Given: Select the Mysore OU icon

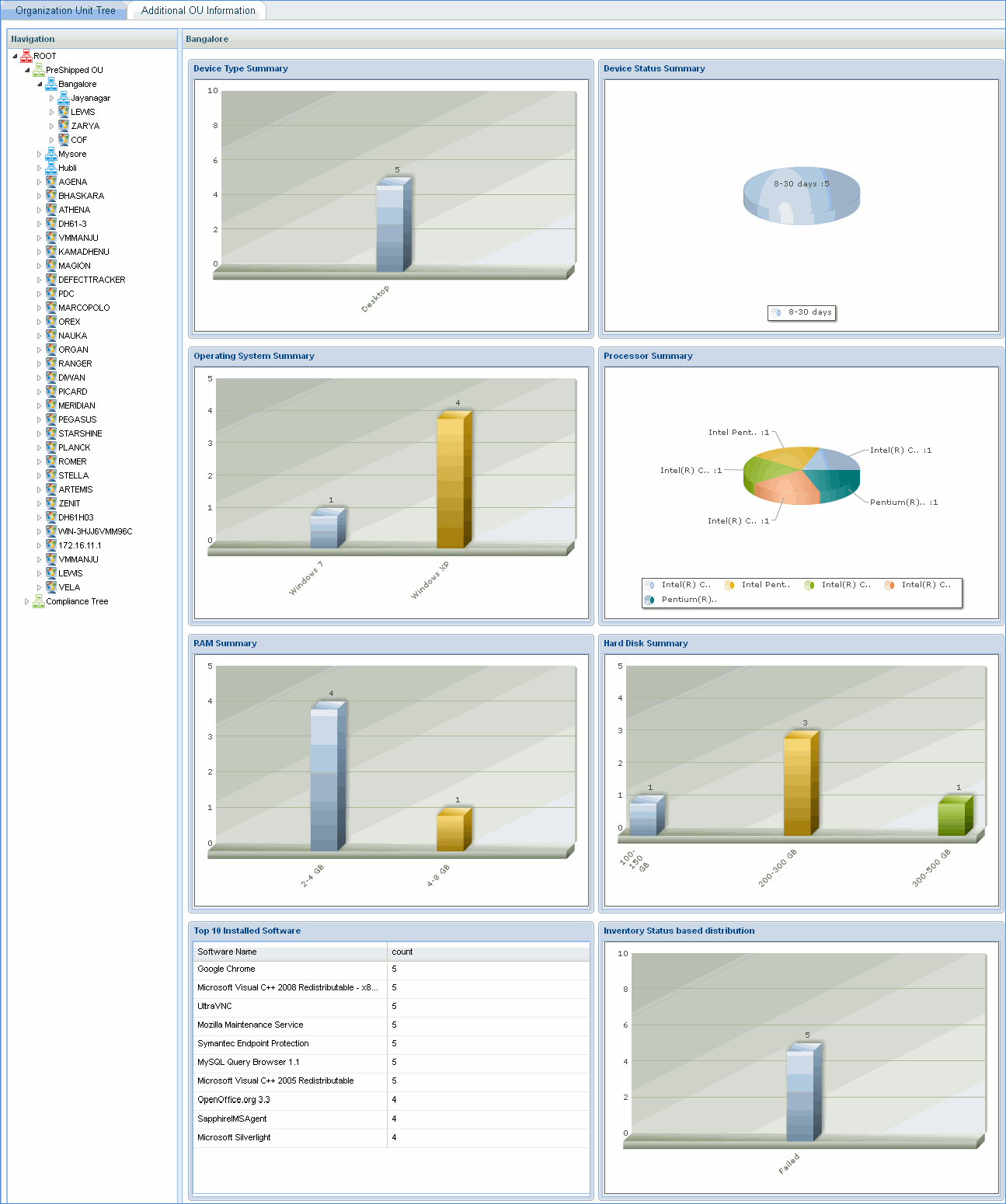Looking at the screenshot, I should point(51,154).
